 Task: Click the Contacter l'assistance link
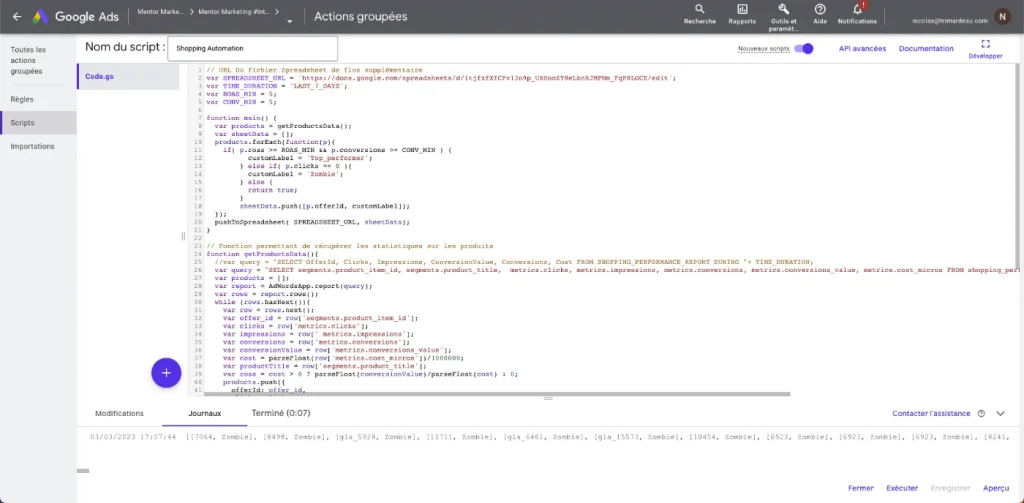[x=931, y=414]
